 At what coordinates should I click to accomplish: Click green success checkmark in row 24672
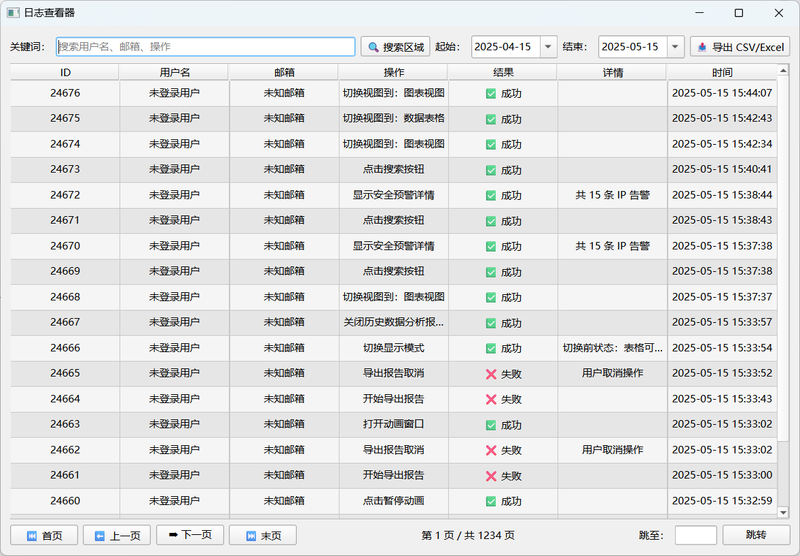point(491,195)
